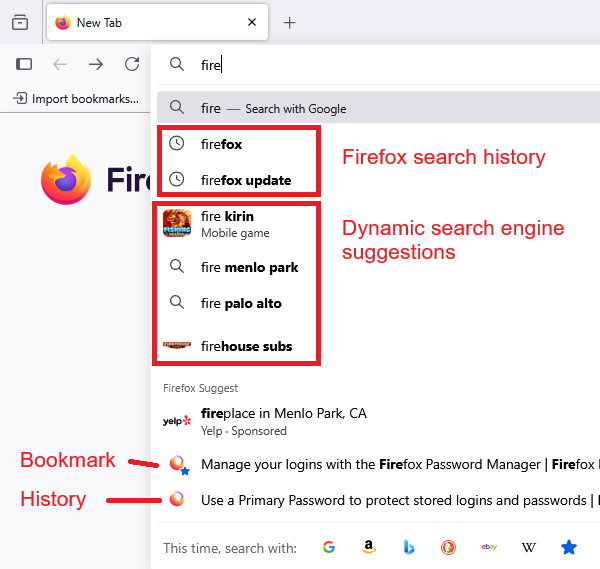Search this time with Google icon
Screen dimensions: 600x569
[x=329, y=547]
